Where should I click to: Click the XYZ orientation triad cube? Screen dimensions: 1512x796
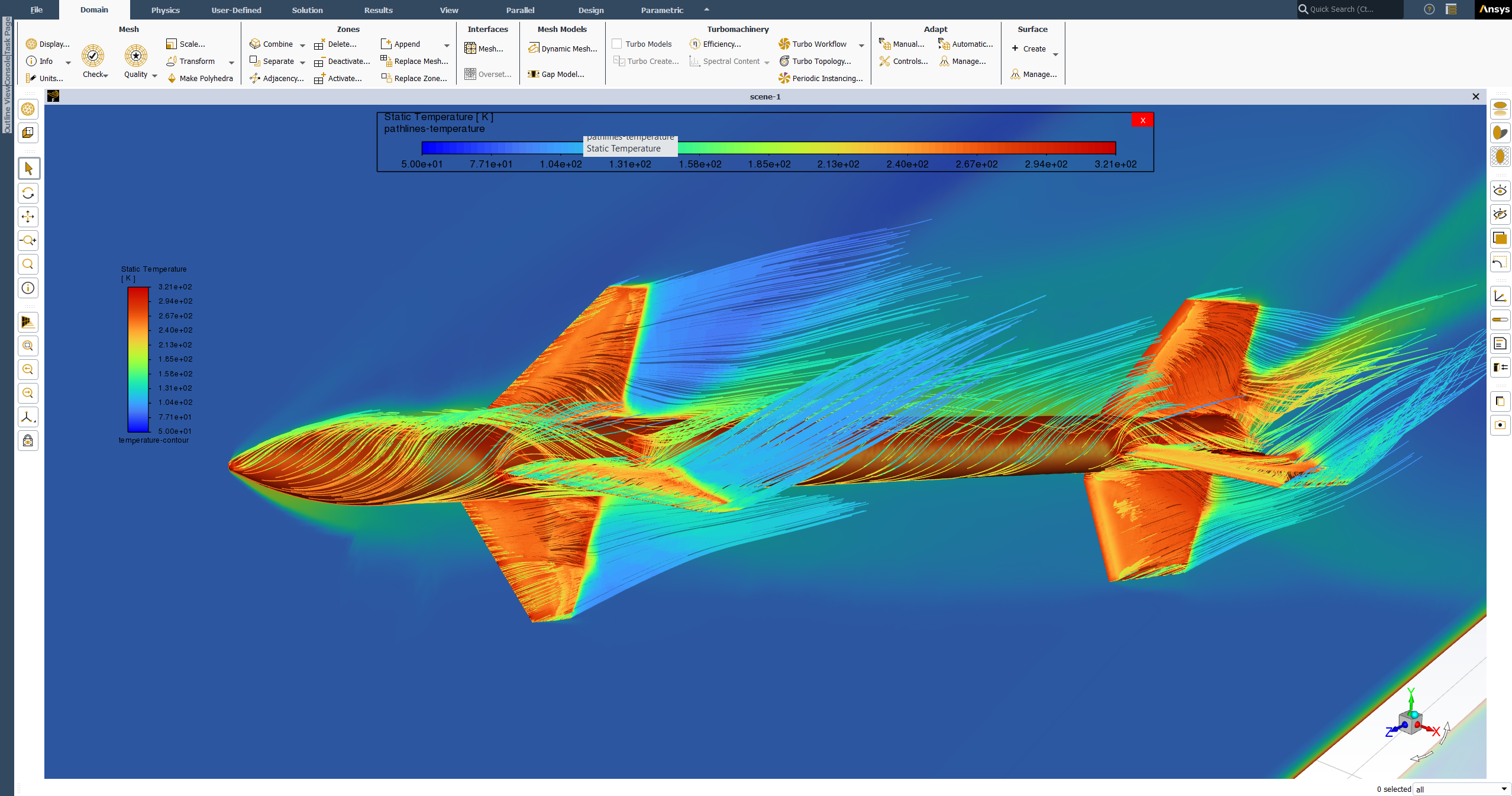pyautogui.click(x=1410, y=723)
